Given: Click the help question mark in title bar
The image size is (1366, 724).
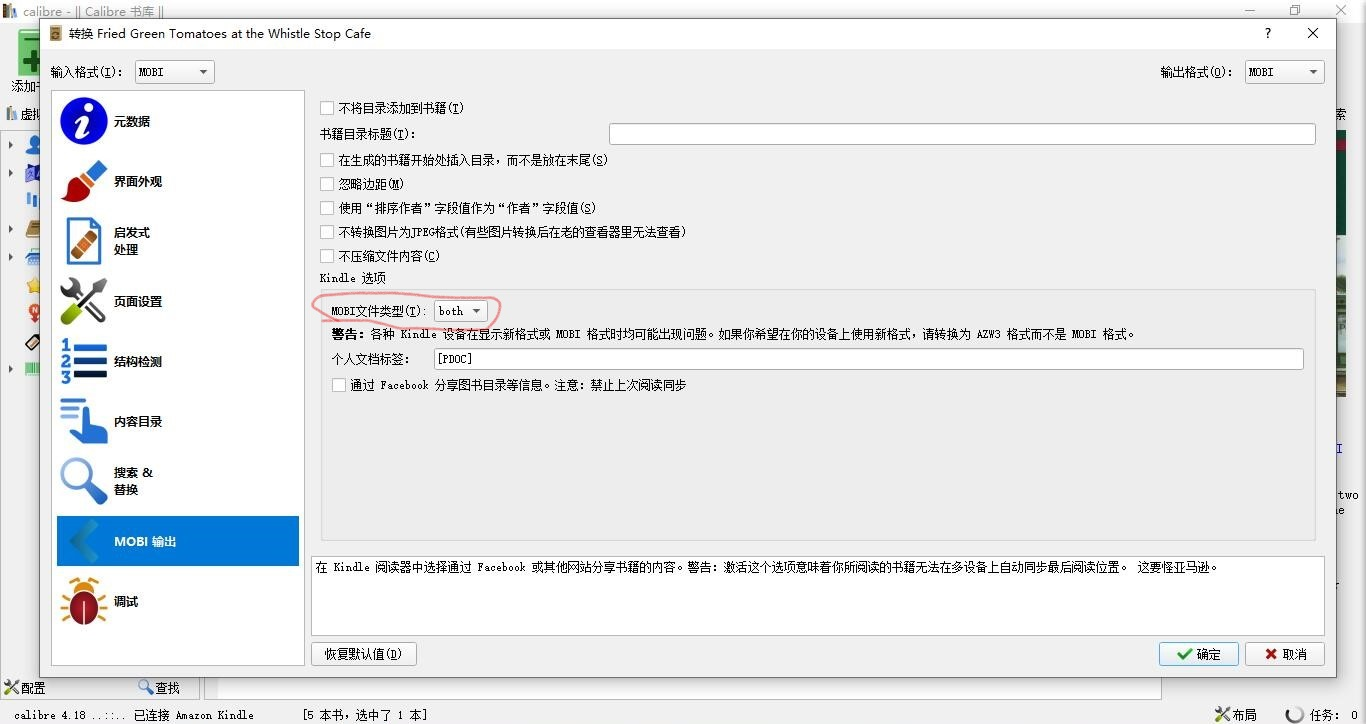Looking at the screenshot, I should 1268,33.
